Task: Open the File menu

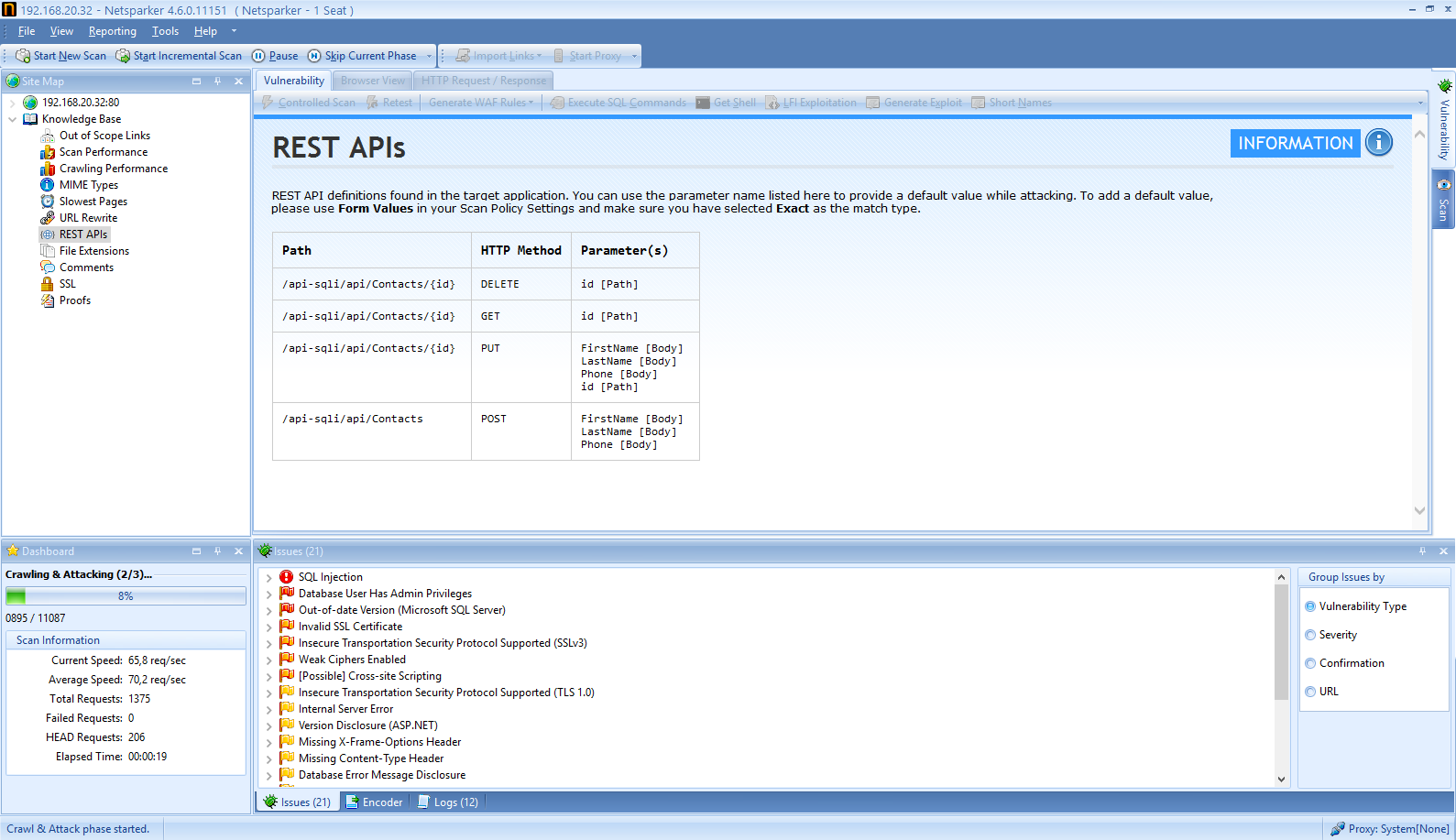Action: [x=27, y=31]
